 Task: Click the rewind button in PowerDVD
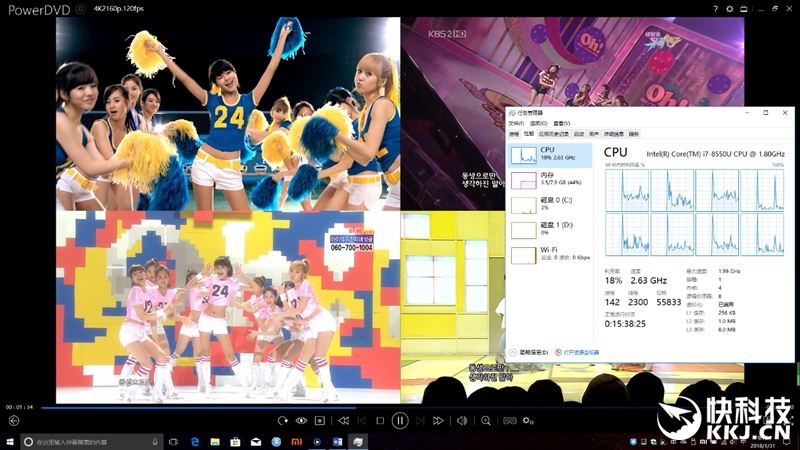(343, 421)
